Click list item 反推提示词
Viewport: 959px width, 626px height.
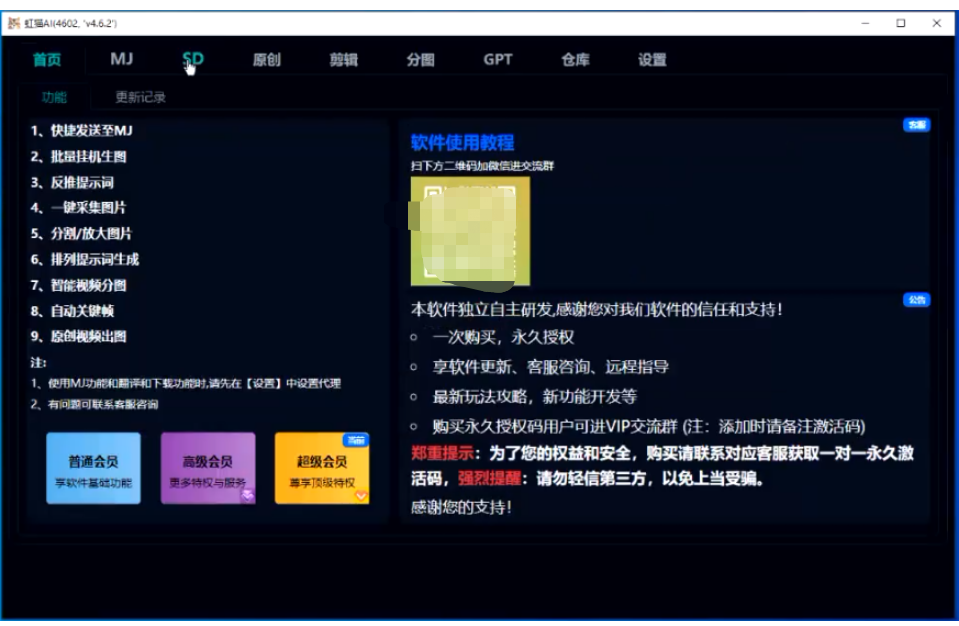72,182
